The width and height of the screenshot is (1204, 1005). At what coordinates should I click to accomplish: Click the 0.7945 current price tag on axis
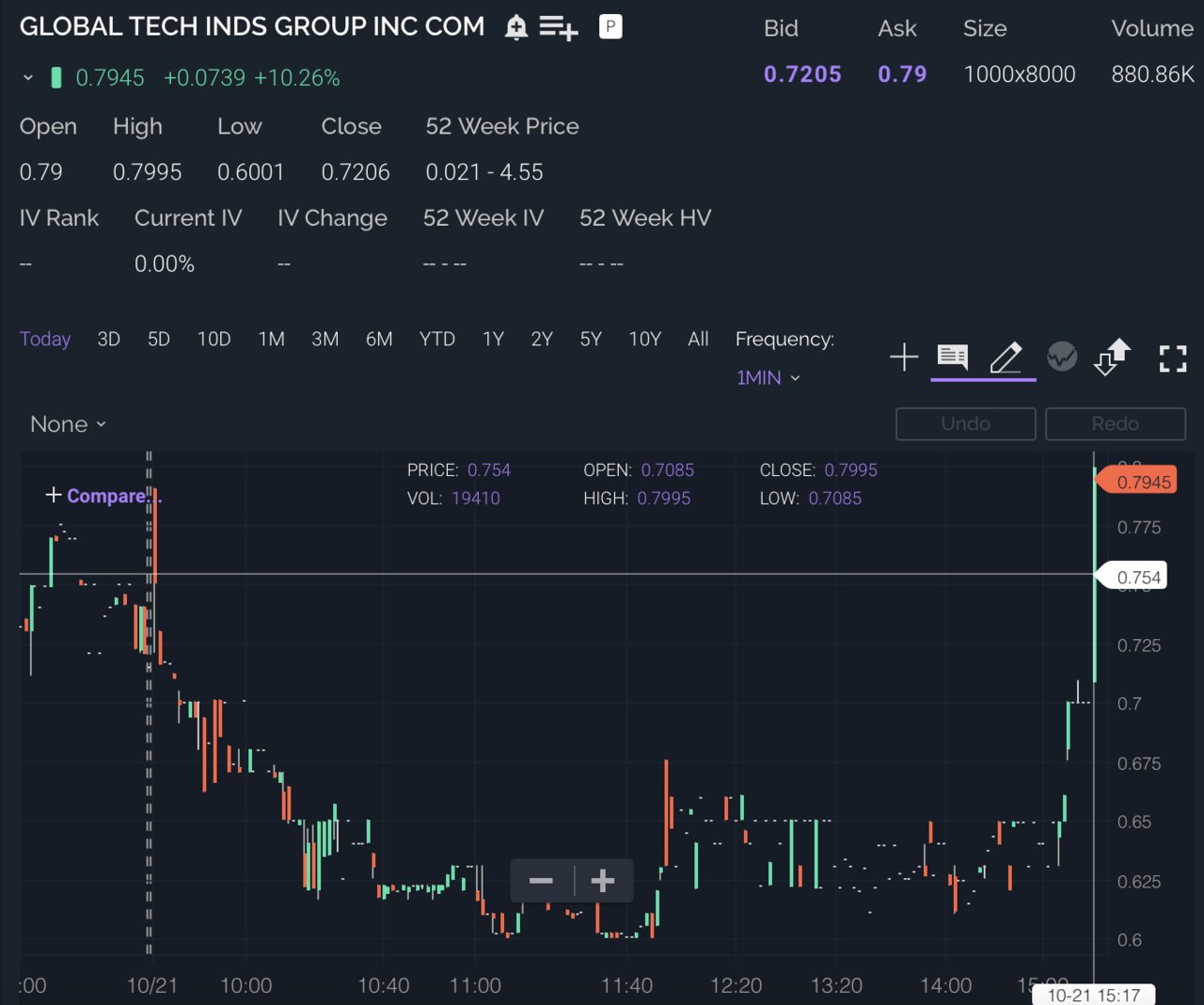coord(1136,482)
